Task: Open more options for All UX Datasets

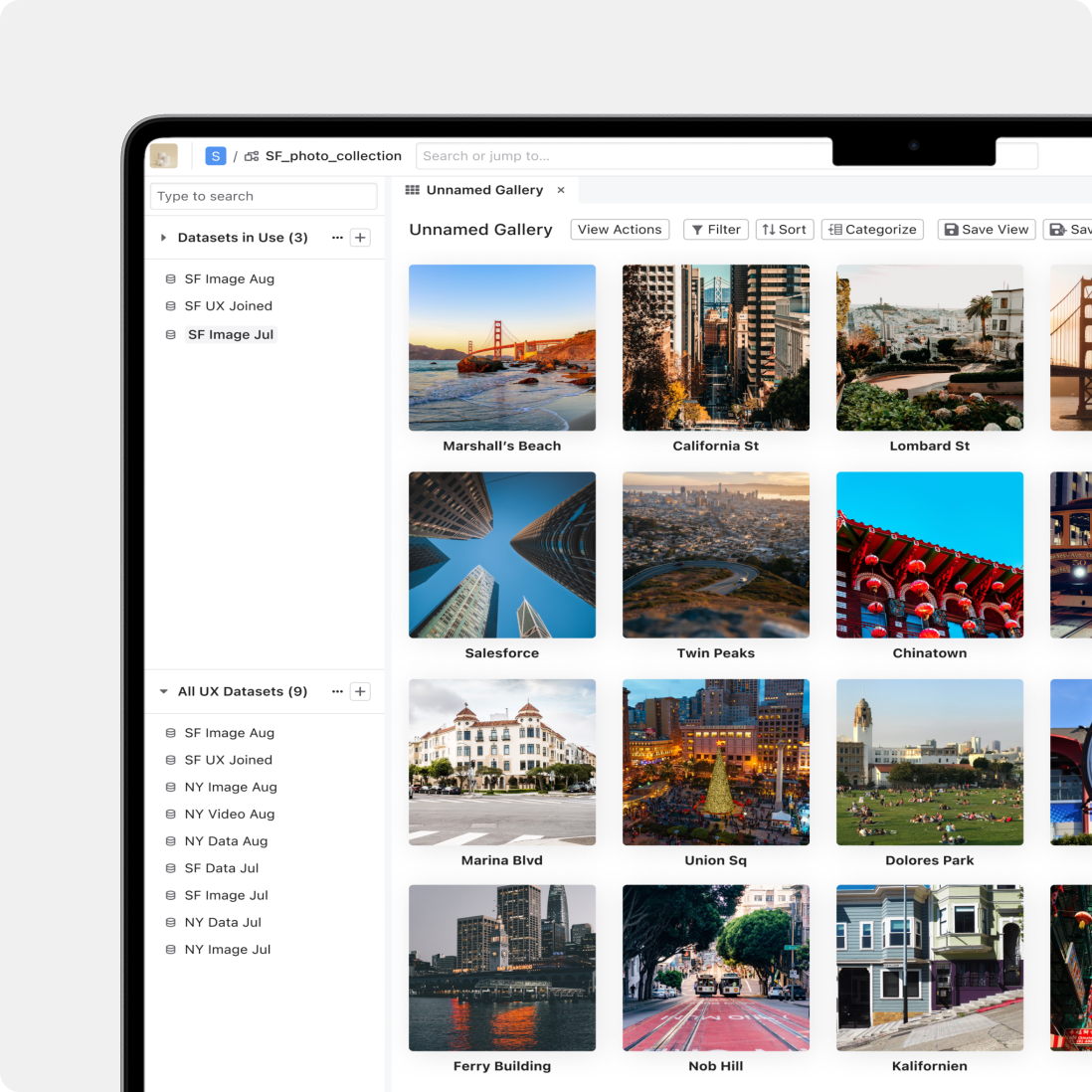Action: tap(337, 691)
